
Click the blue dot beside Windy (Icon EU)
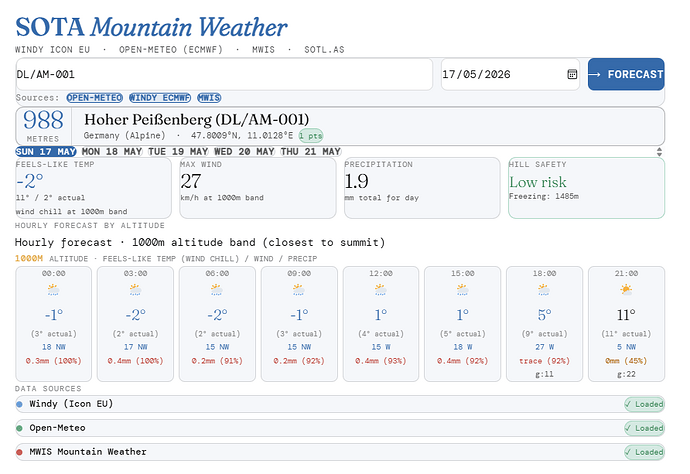click(x=19, y=404)
